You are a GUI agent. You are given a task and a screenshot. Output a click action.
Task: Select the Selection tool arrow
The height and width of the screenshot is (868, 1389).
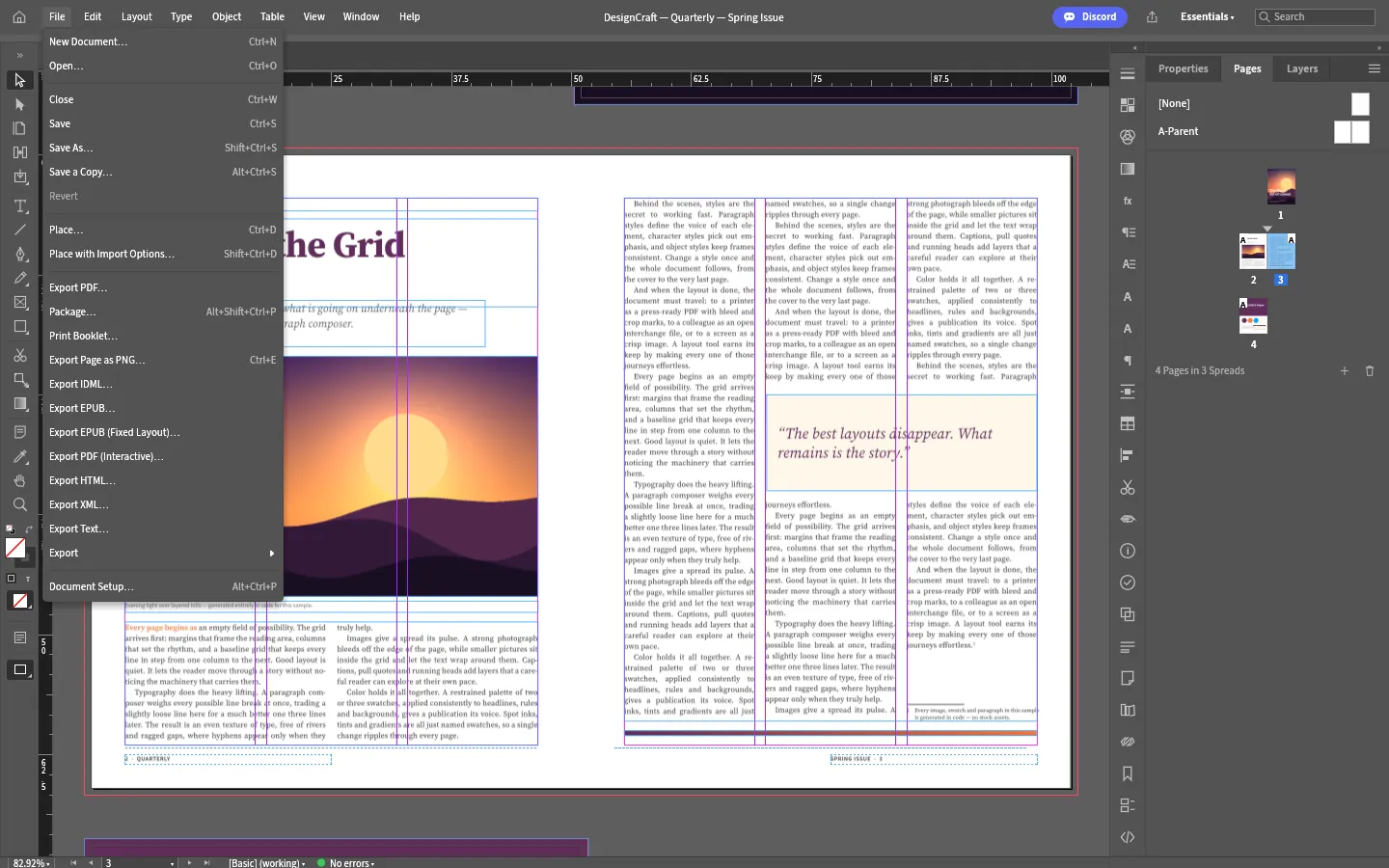point(19,80)
